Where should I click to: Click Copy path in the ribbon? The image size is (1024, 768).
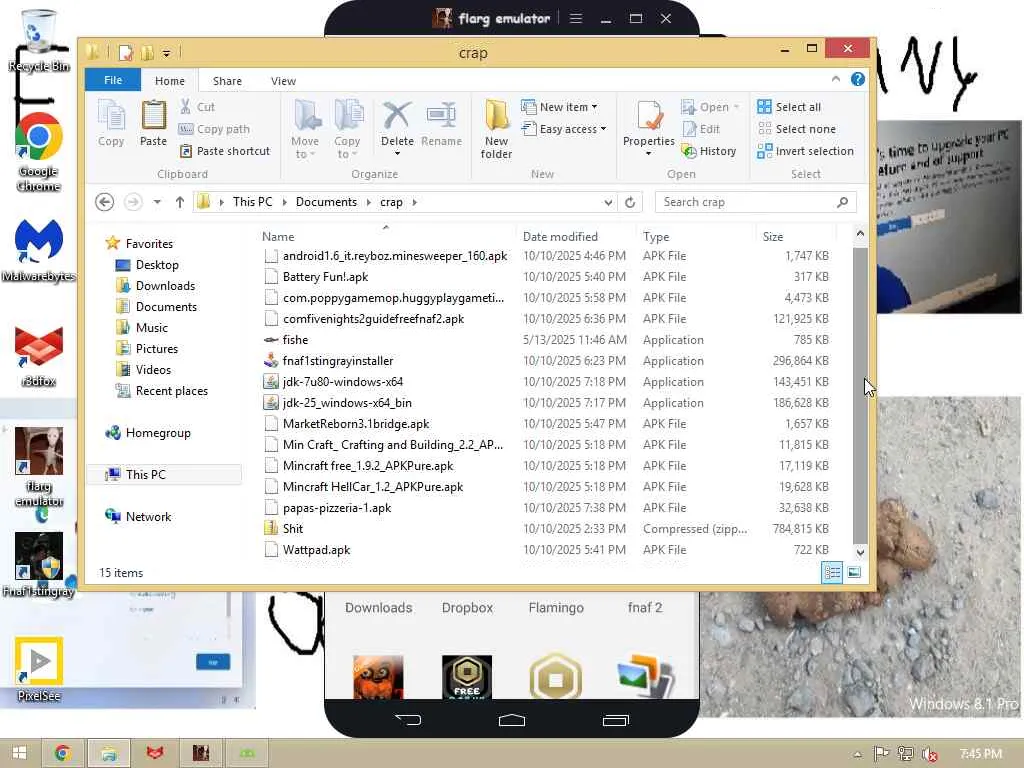click(214, 129)
